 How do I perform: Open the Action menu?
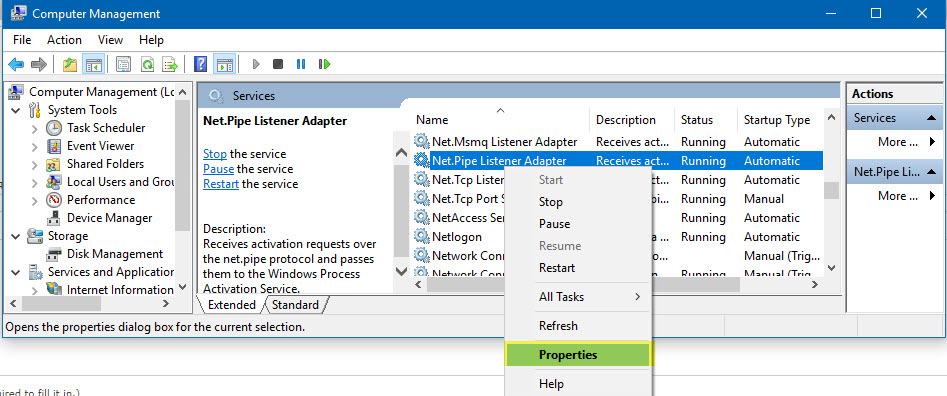click(x=64, y=40)
